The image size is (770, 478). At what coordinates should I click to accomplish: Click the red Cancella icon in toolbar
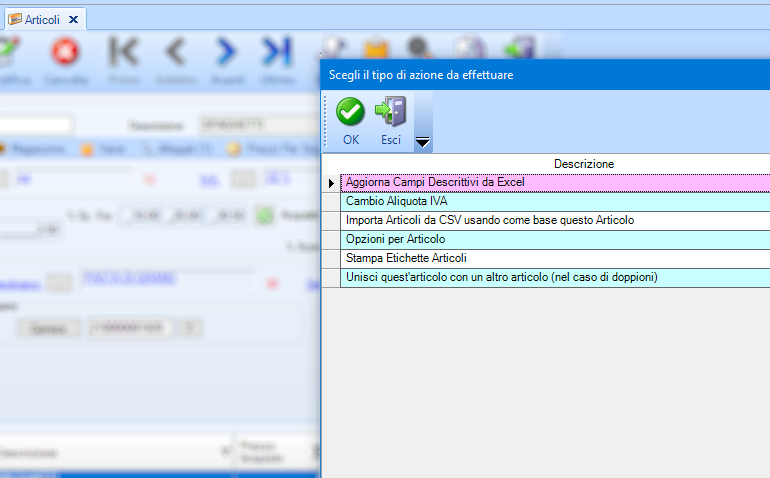pos(66,52)
